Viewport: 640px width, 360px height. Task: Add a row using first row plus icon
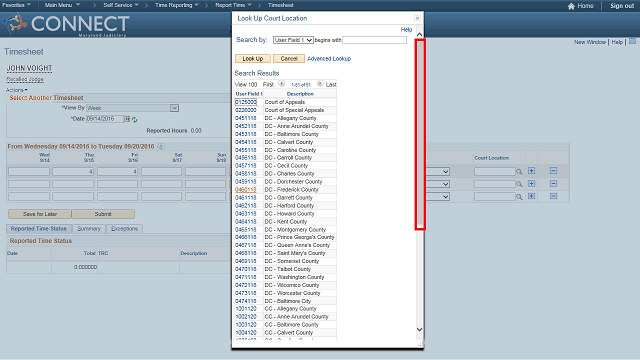(x=531, y=171)
